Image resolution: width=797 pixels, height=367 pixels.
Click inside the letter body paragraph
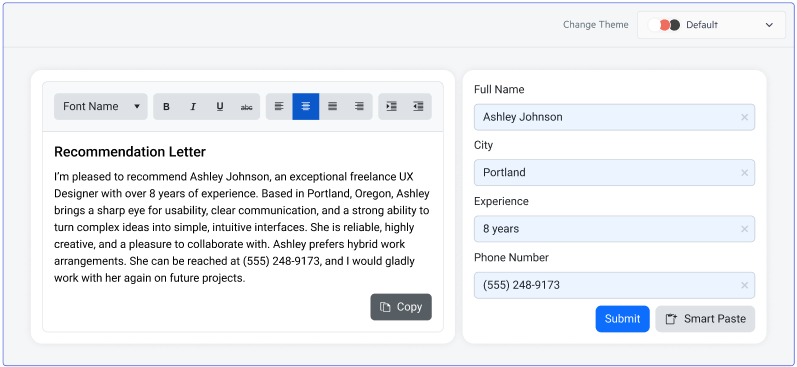coord(242,227)
